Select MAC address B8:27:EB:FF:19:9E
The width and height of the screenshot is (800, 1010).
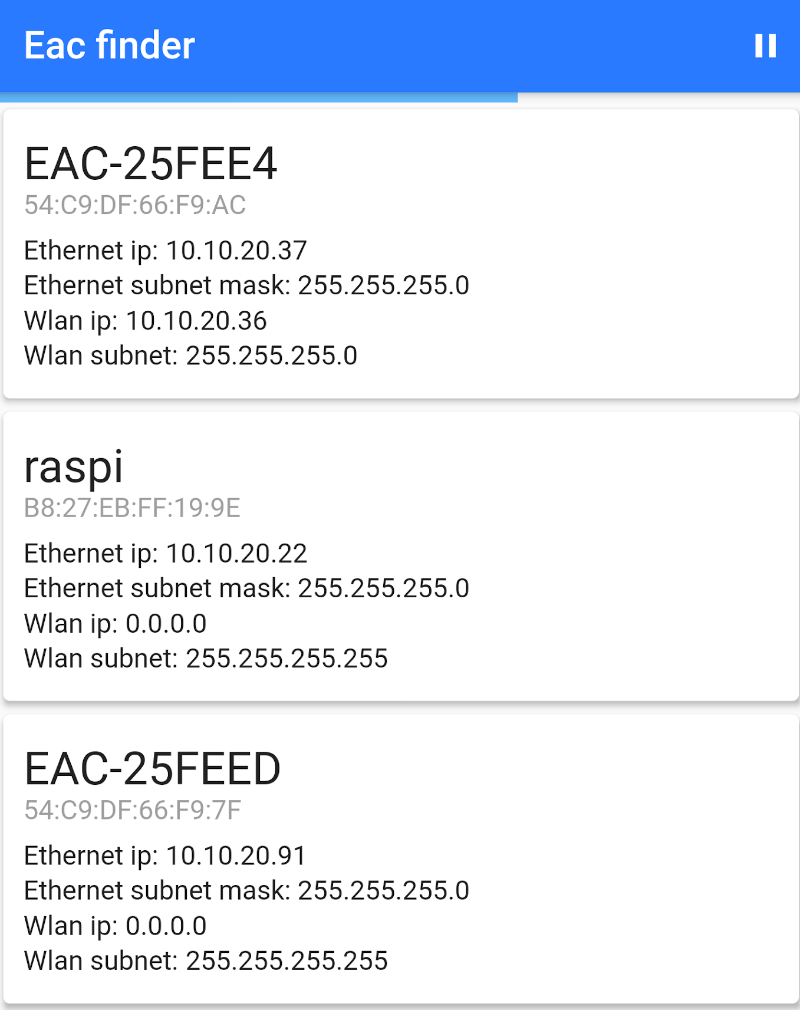tap(132, 508)
